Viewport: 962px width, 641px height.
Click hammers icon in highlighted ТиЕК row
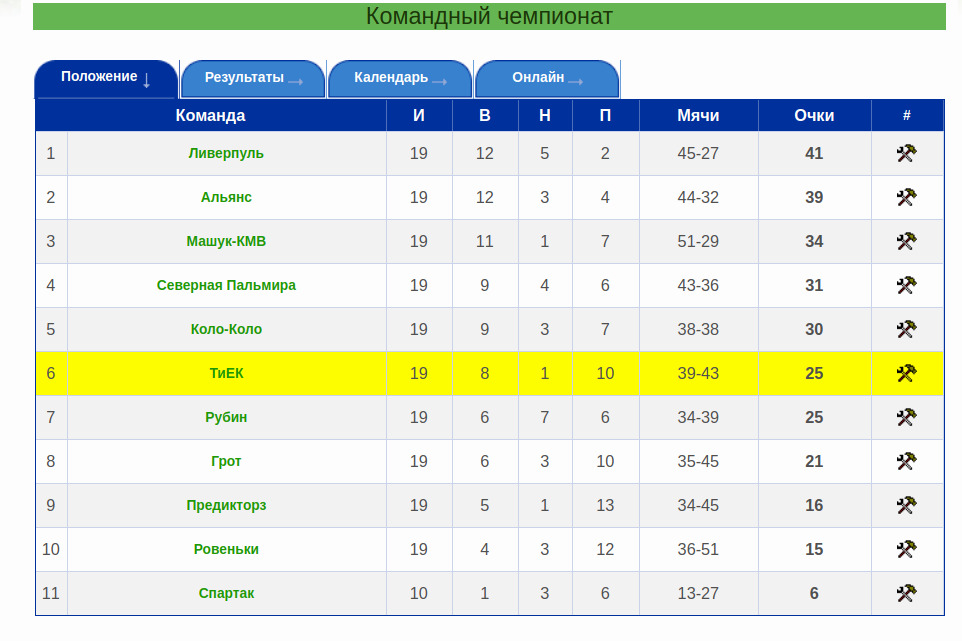906,374
